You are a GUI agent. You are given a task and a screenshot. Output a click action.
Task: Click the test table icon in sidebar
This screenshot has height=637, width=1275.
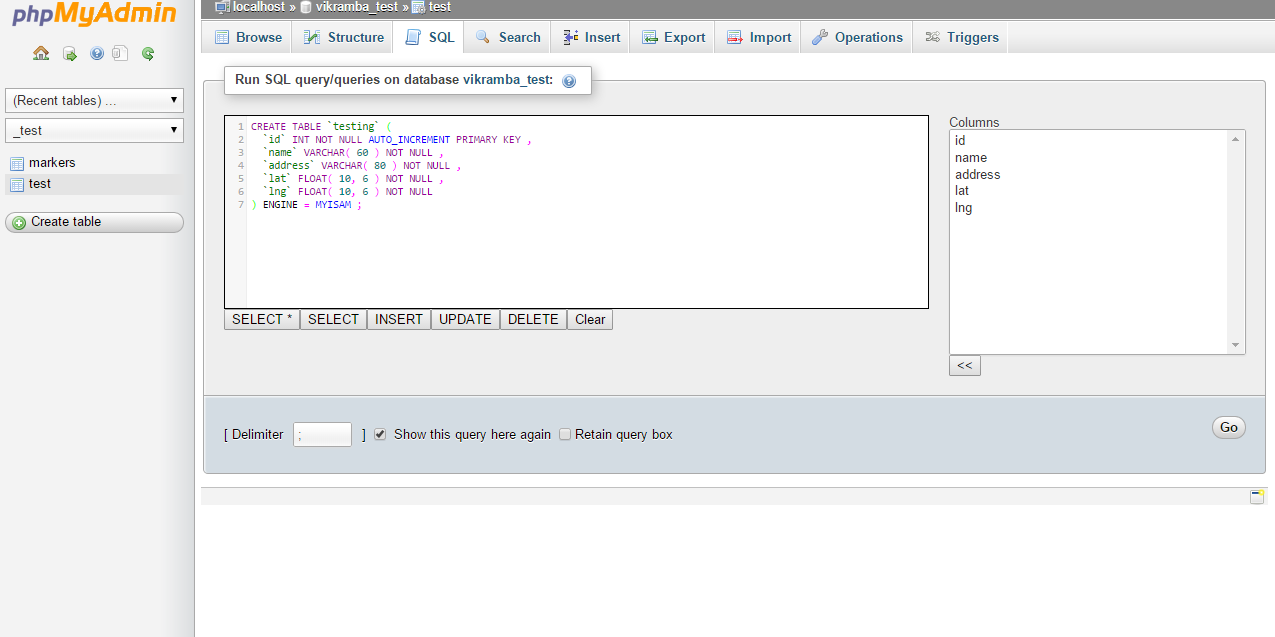click(x=17, y=184)
